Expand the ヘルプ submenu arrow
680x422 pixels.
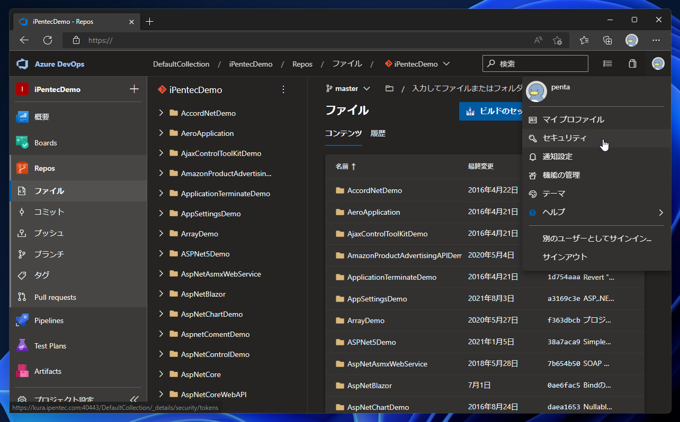[x=660, y=213]
